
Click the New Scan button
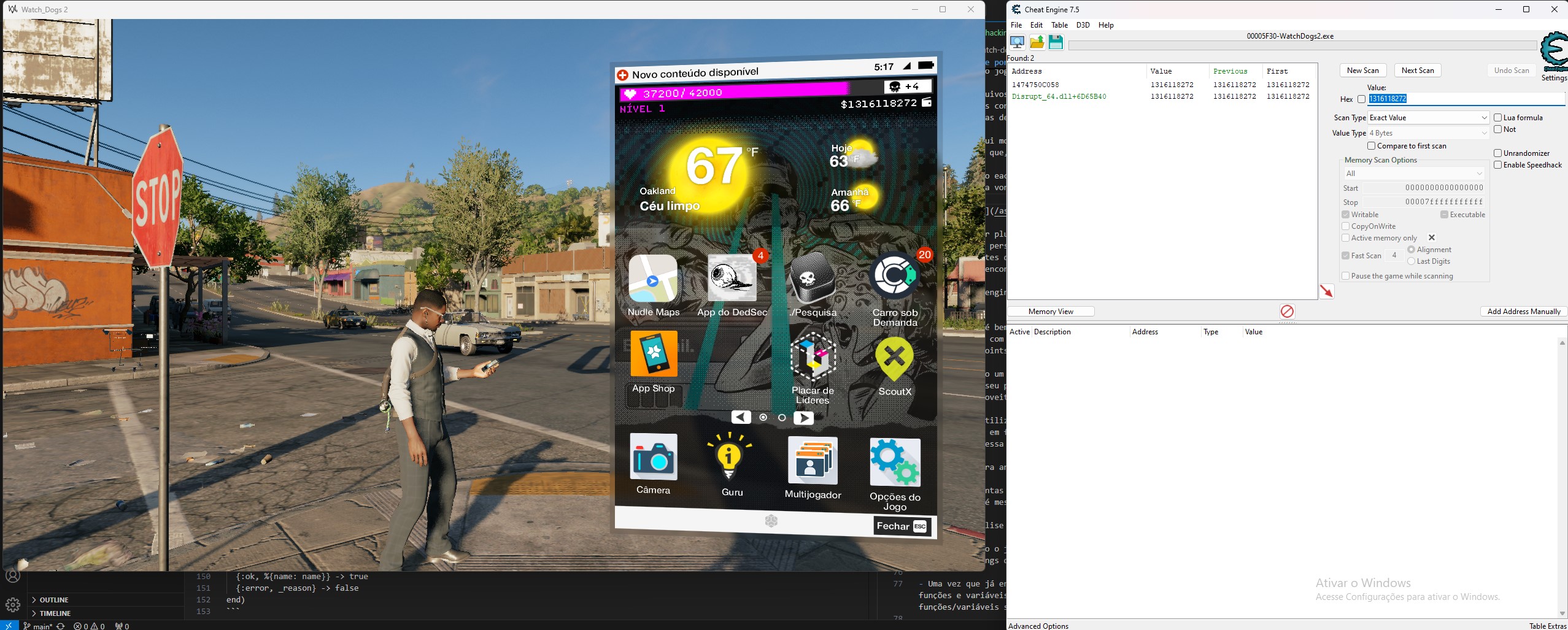(1362, 71)
